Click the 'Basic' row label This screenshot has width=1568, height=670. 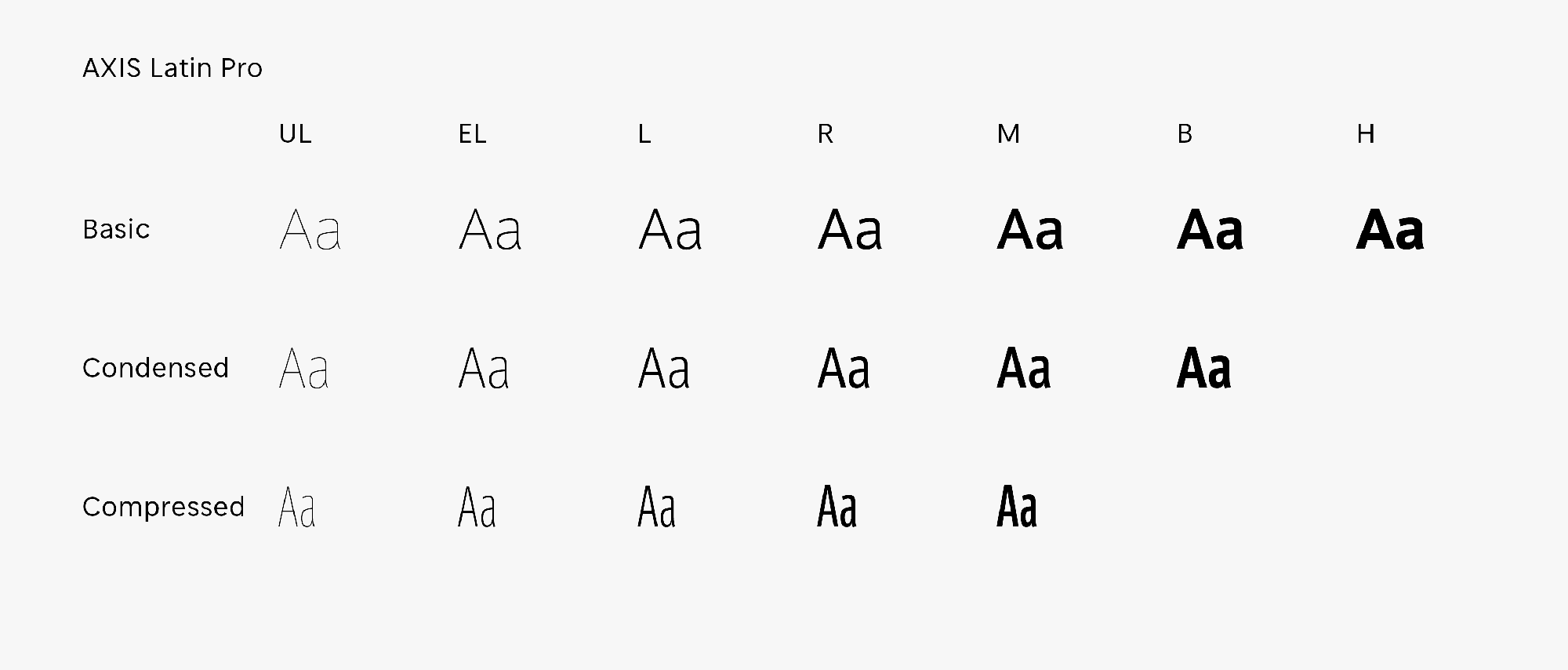coord(116,229)
